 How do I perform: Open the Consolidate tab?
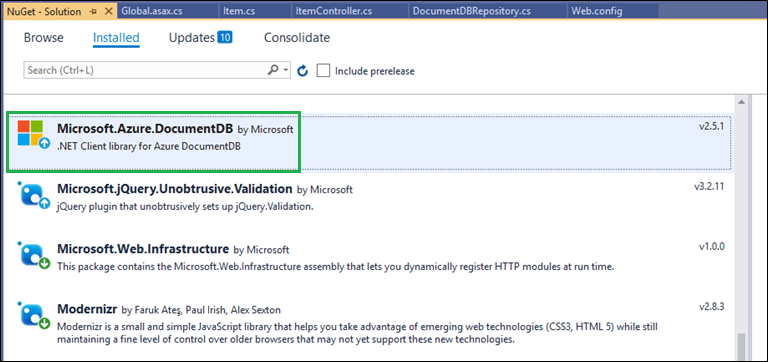(x=297, y=38)
